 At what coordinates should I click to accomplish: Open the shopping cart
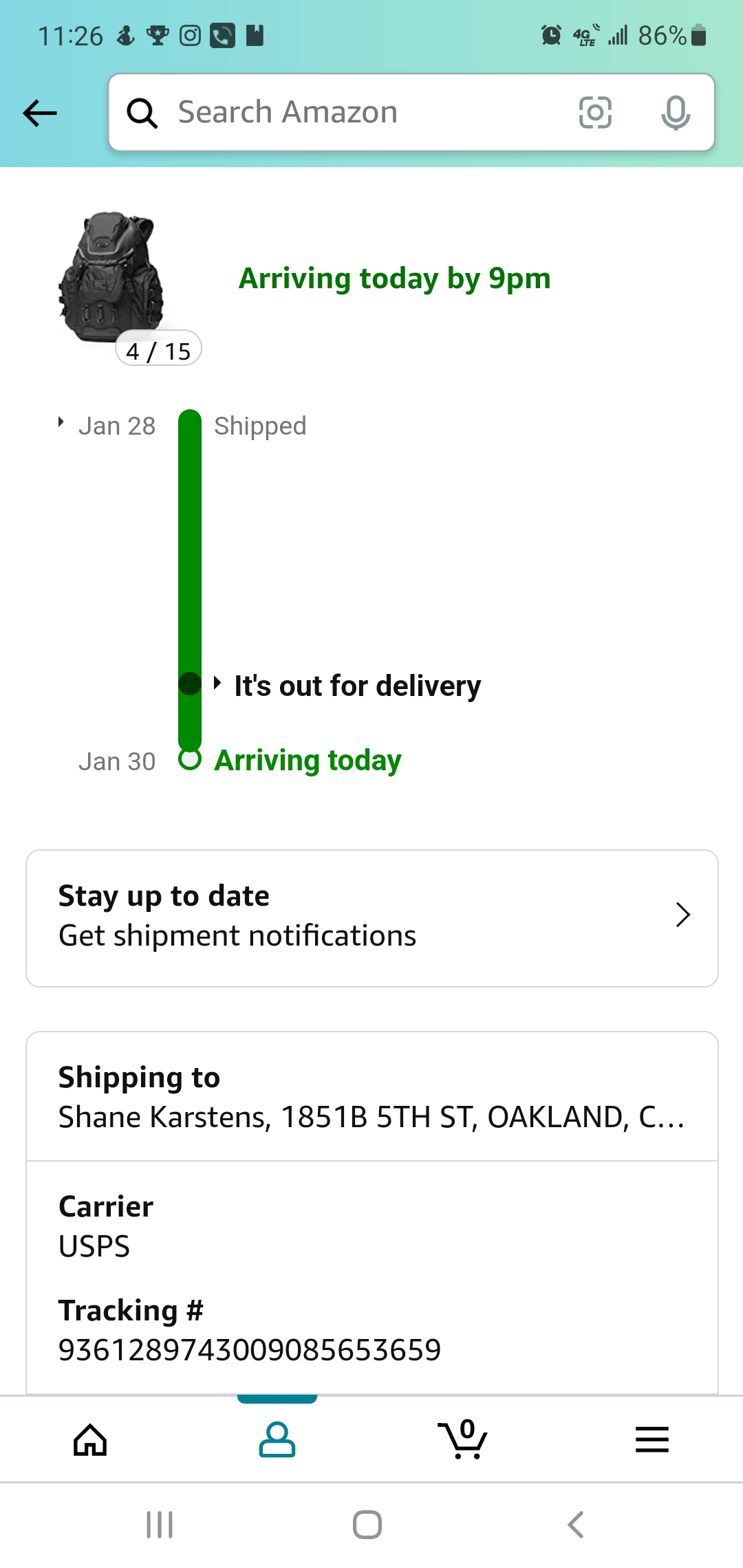(463, 1439)
